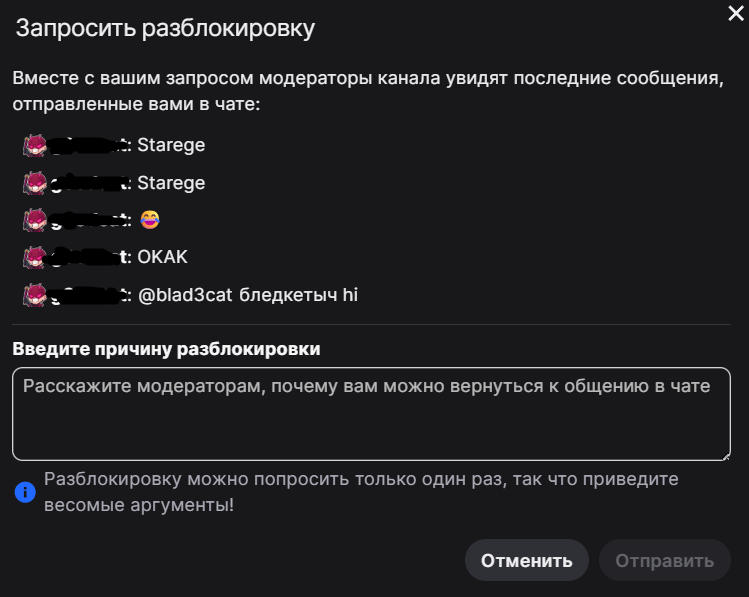Viewport: 749px width, 597px height.
Task: Click avatar badge beside first Starege message
Action: pos(35,146)
